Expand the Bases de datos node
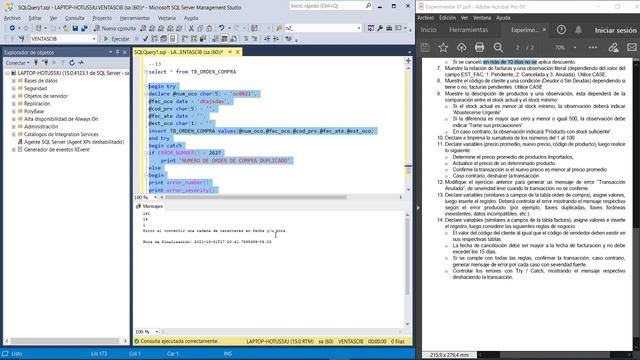 point(14,81)
